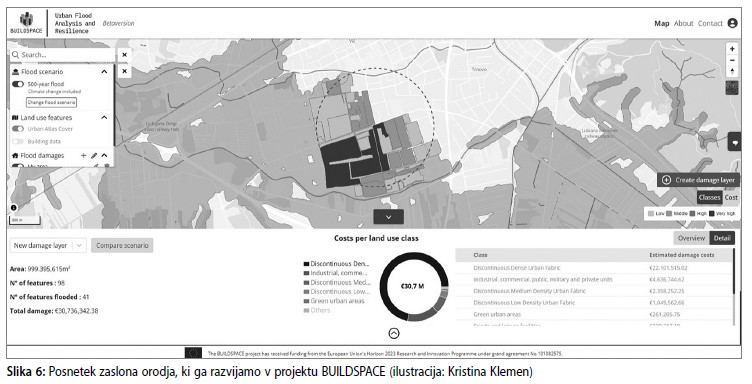Switch to the Overview tab
752x384 pixels.
click(691, 238)
